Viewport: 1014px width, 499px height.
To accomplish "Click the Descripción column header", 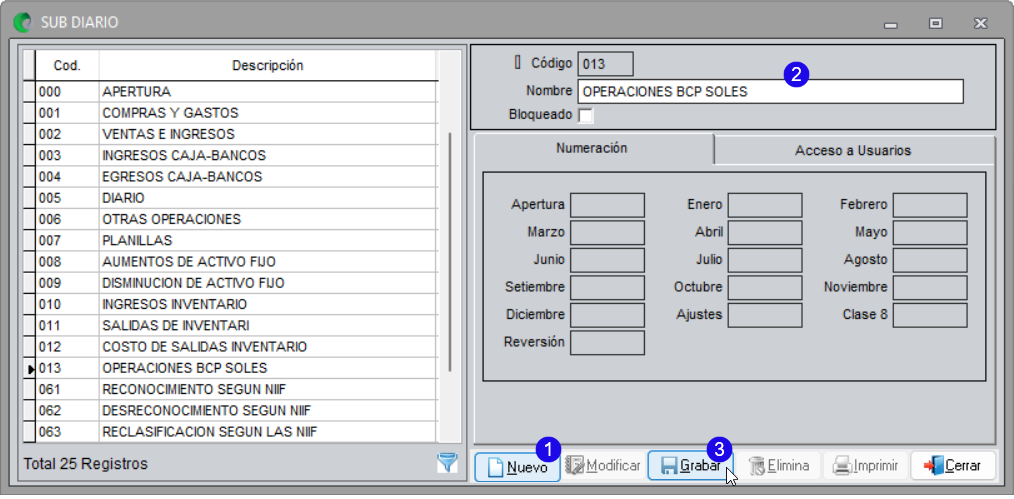I will tap(268, 65).
